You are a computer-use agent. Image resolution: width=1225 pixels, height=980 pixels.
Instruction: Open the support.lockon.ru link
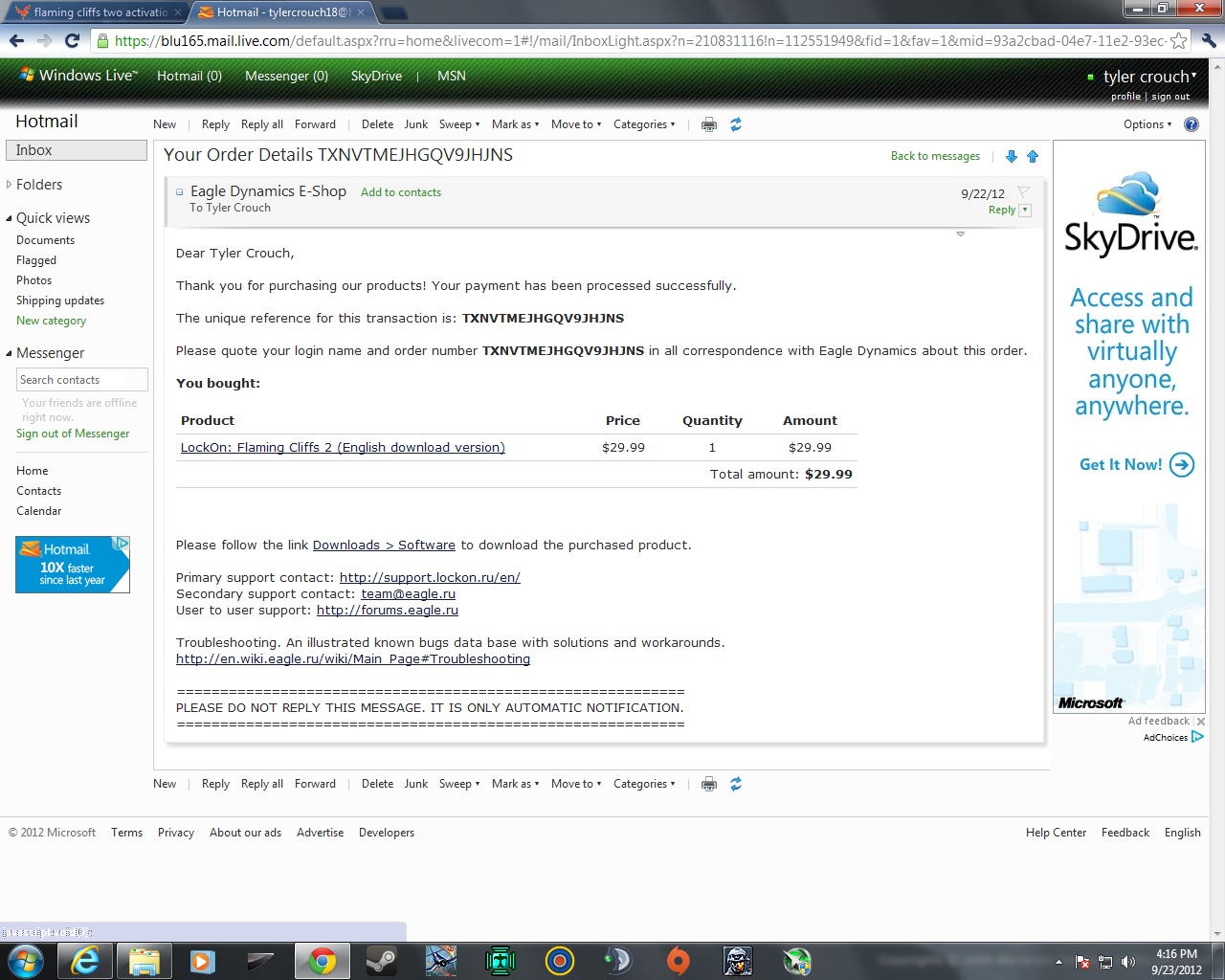point(430,577)
